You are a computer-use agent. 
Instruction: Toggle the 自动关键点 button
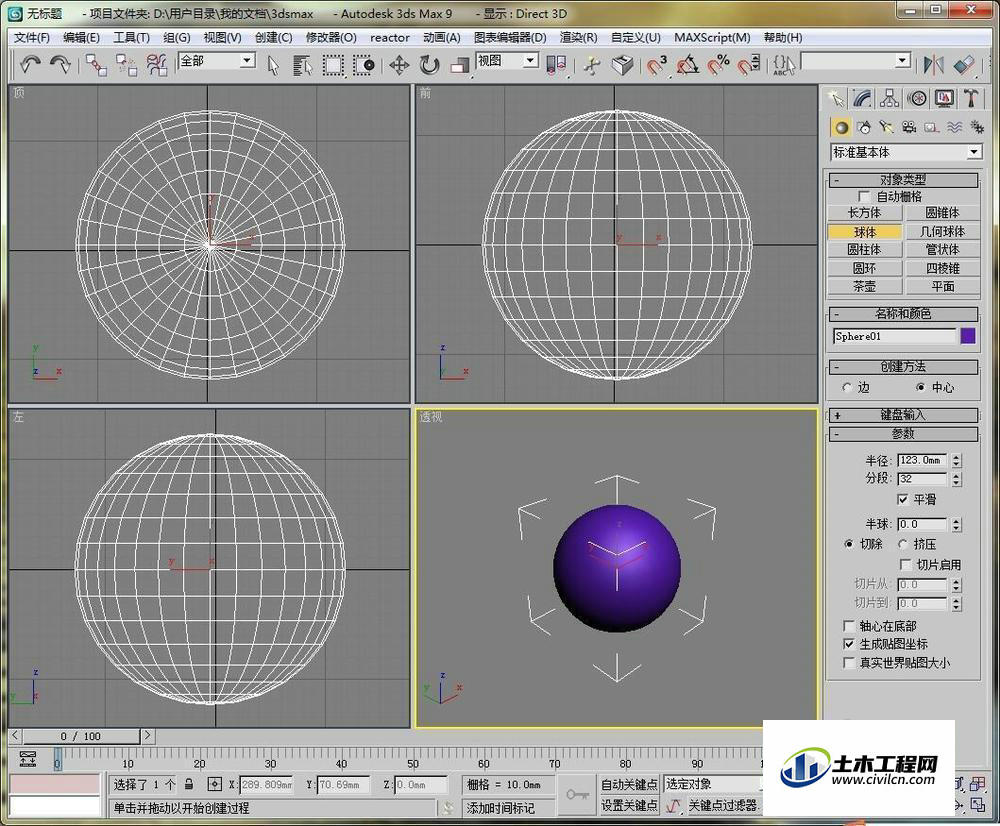tap(629, 784)
